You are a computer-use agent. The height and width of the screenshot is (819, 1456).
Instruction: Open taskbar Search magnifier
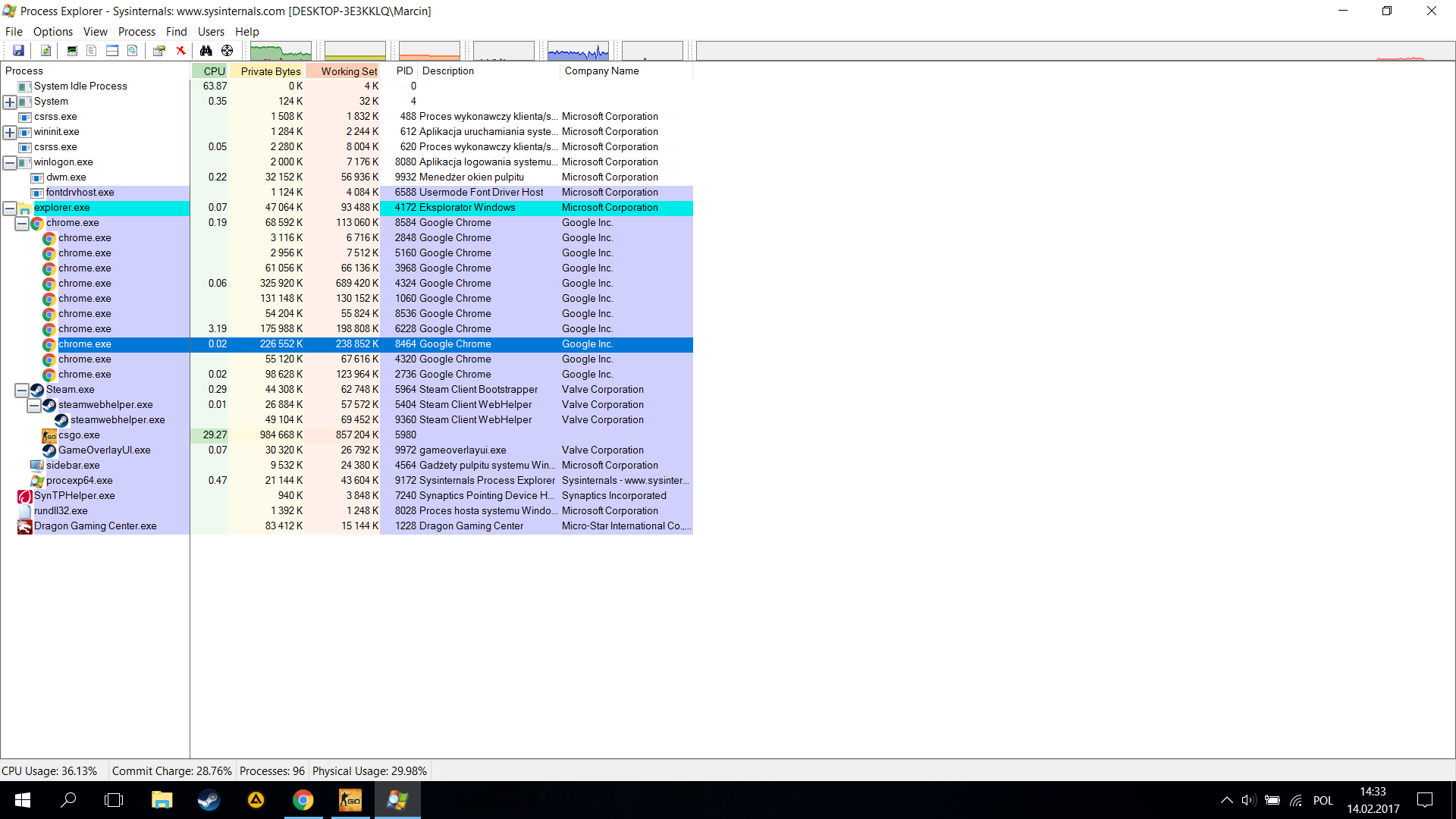coord(68,800)
